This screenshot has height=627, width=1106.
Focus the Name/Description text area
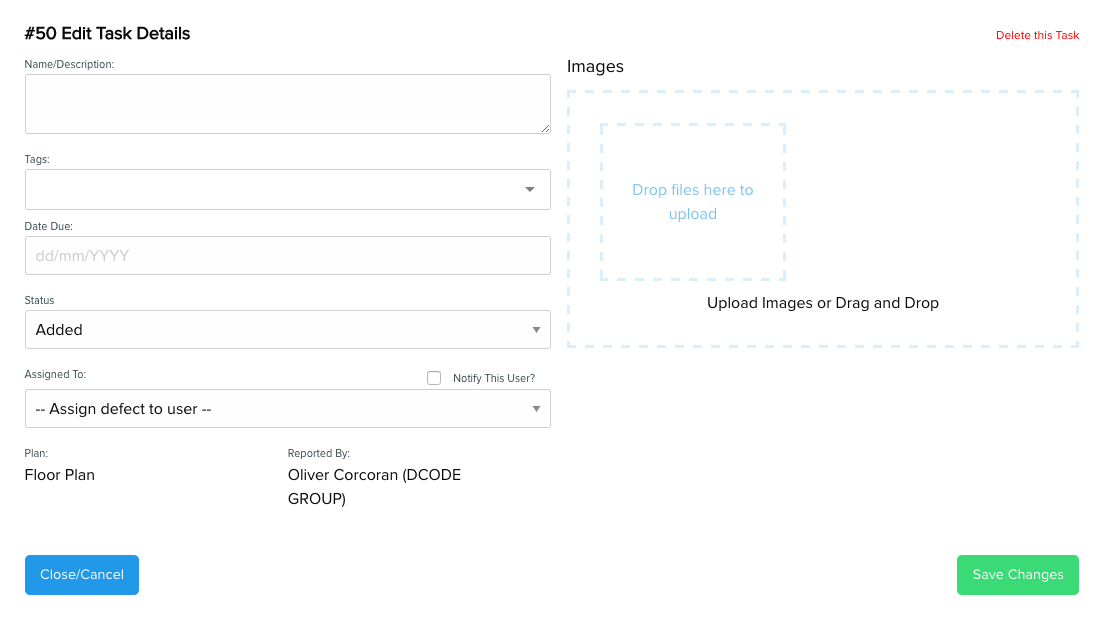pos(288,104)
